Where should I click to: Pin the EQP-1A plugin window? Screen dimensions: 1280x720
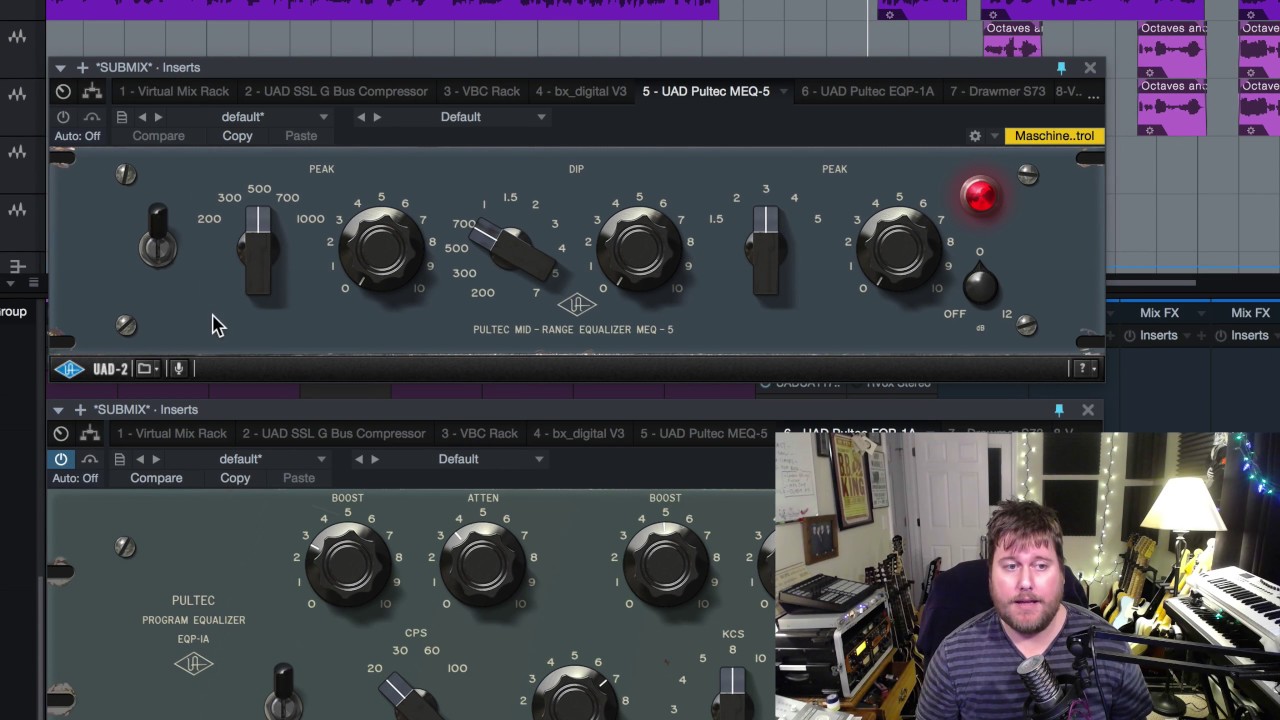tap(1059, 409)
